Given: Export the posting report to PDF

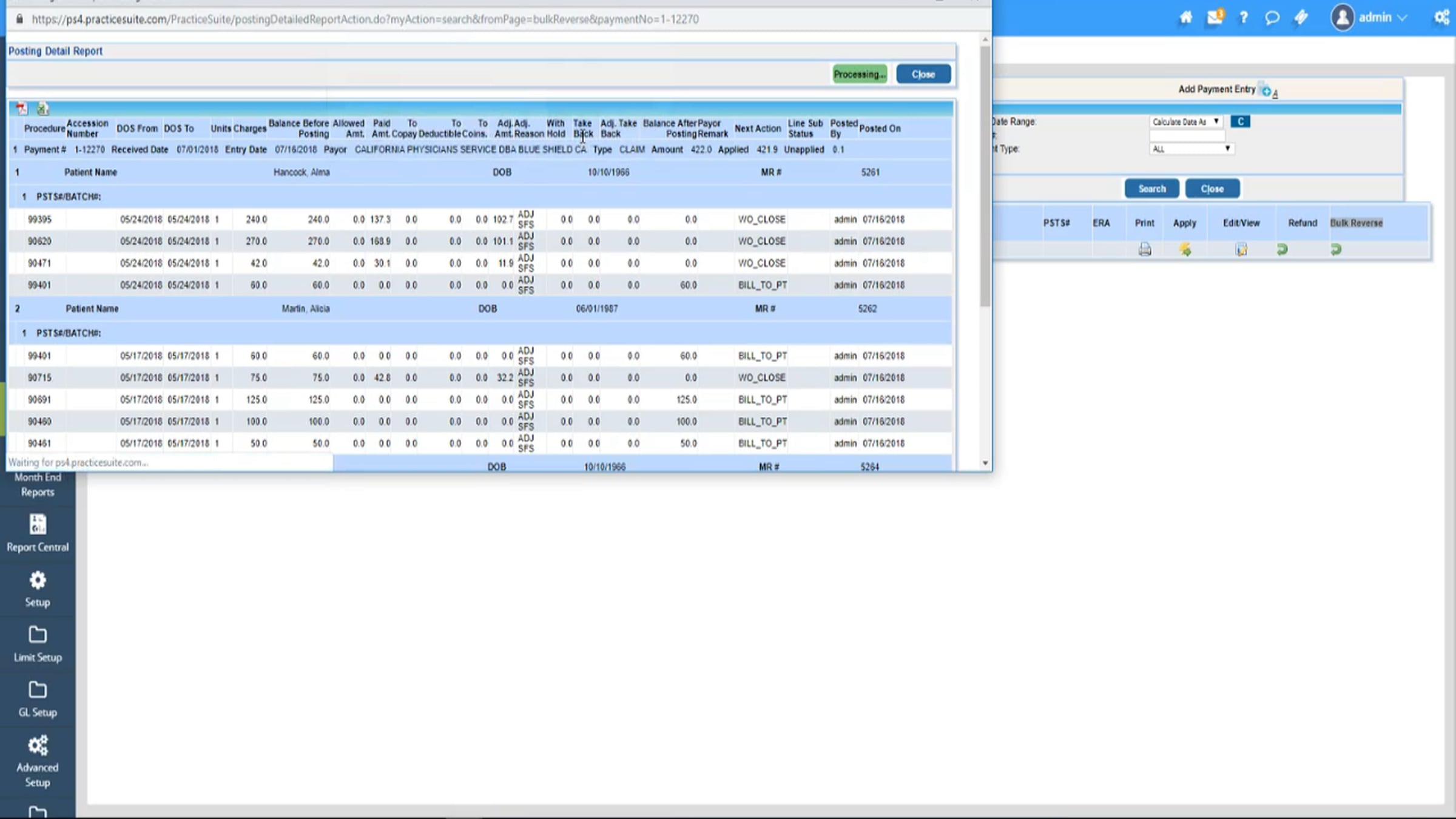Looking at the screenshot, I should coord(22,109).
